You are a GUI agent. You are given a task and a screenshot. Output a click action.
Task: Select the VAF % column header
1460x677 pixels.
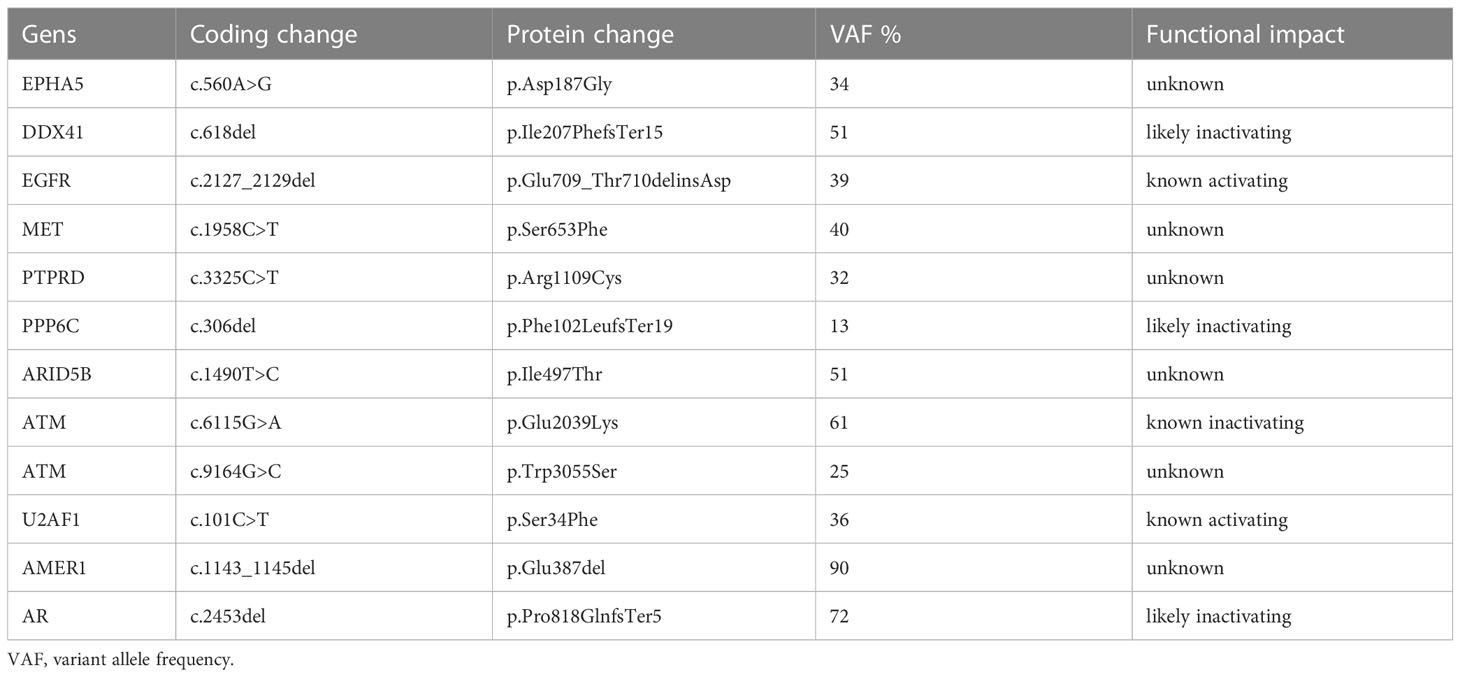coord(863,34)
